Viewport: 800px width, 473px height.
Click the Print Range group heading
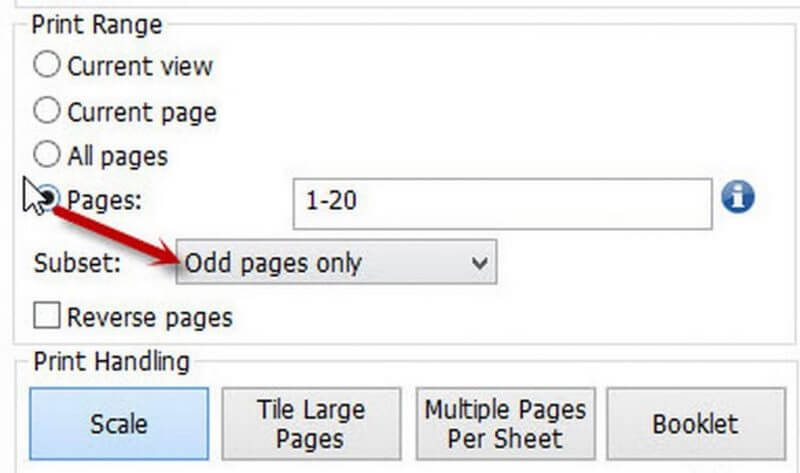pyautogui.click(x=97, y=24)
